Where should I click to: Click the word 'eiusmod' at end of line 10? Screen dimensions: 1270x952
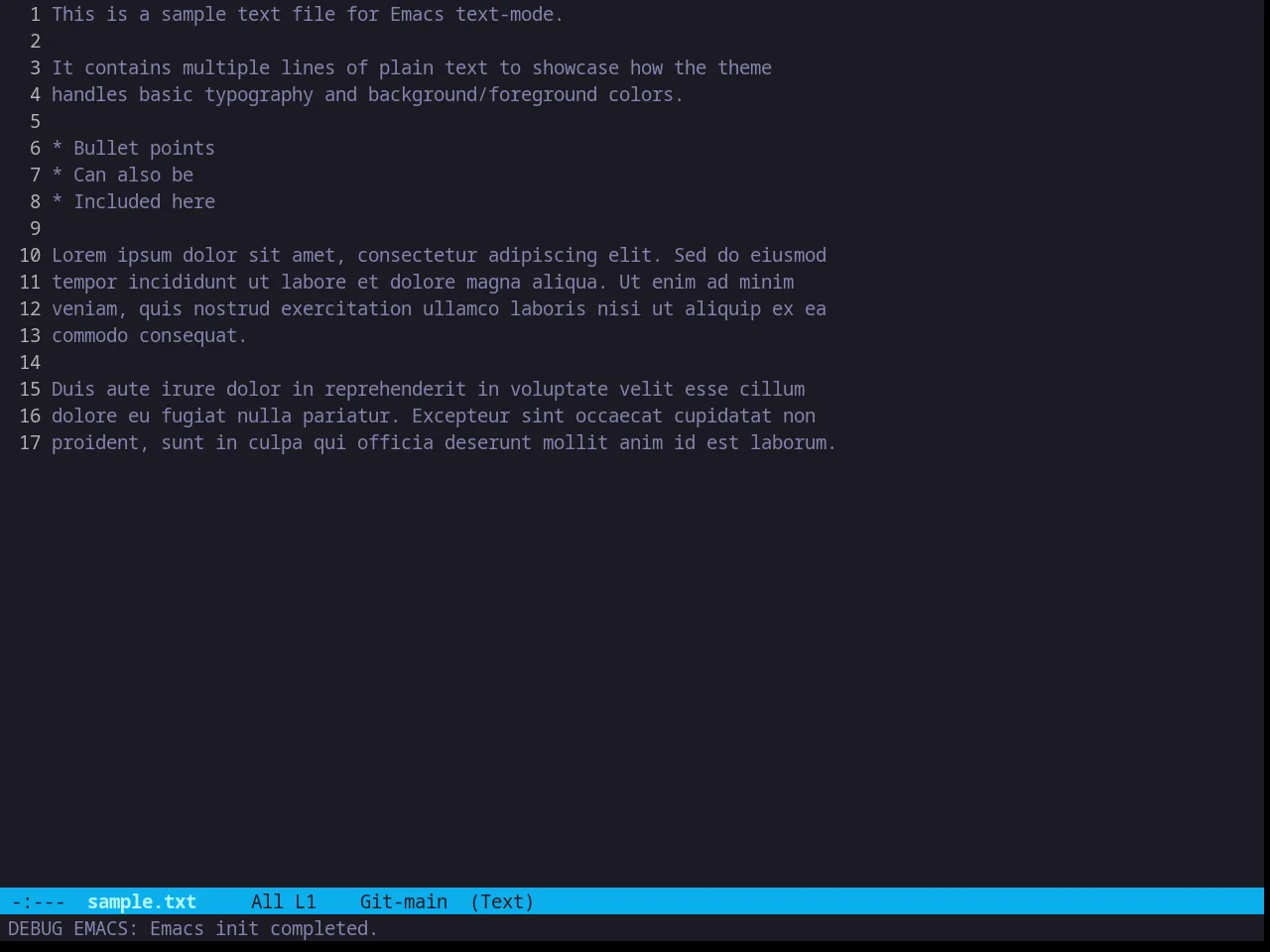788,255
